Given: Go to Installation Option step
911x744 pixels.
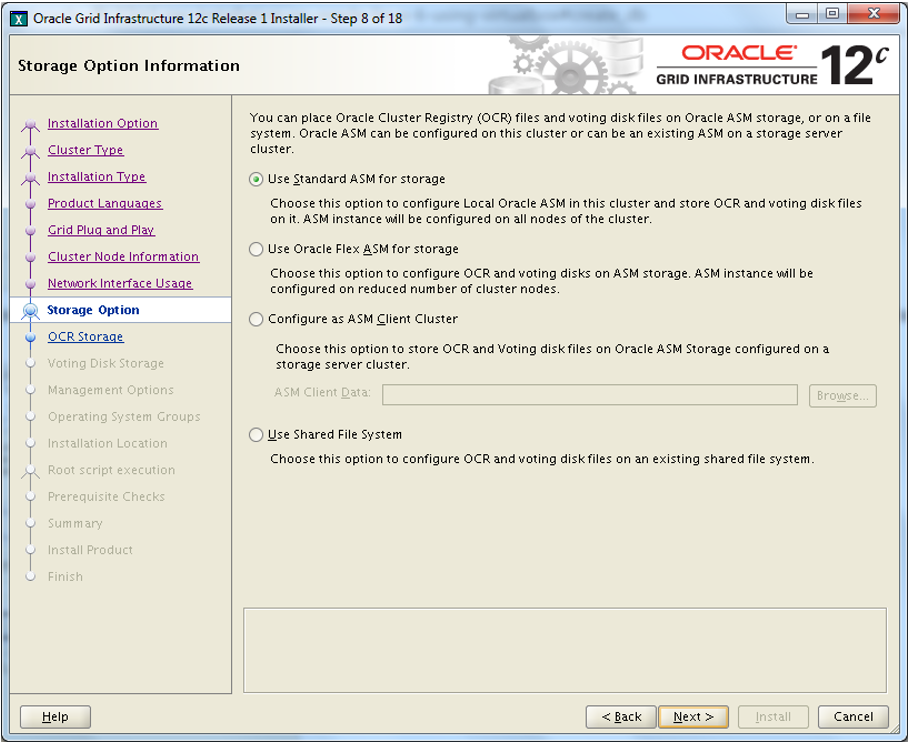Looking at the screenshot, I should click(x=102, y=123).
